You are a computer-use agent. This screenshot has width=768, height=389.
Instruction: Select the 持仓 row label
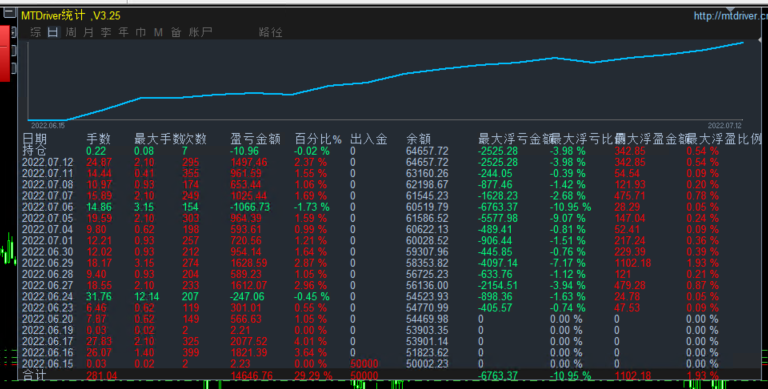(x=34, y=151)
